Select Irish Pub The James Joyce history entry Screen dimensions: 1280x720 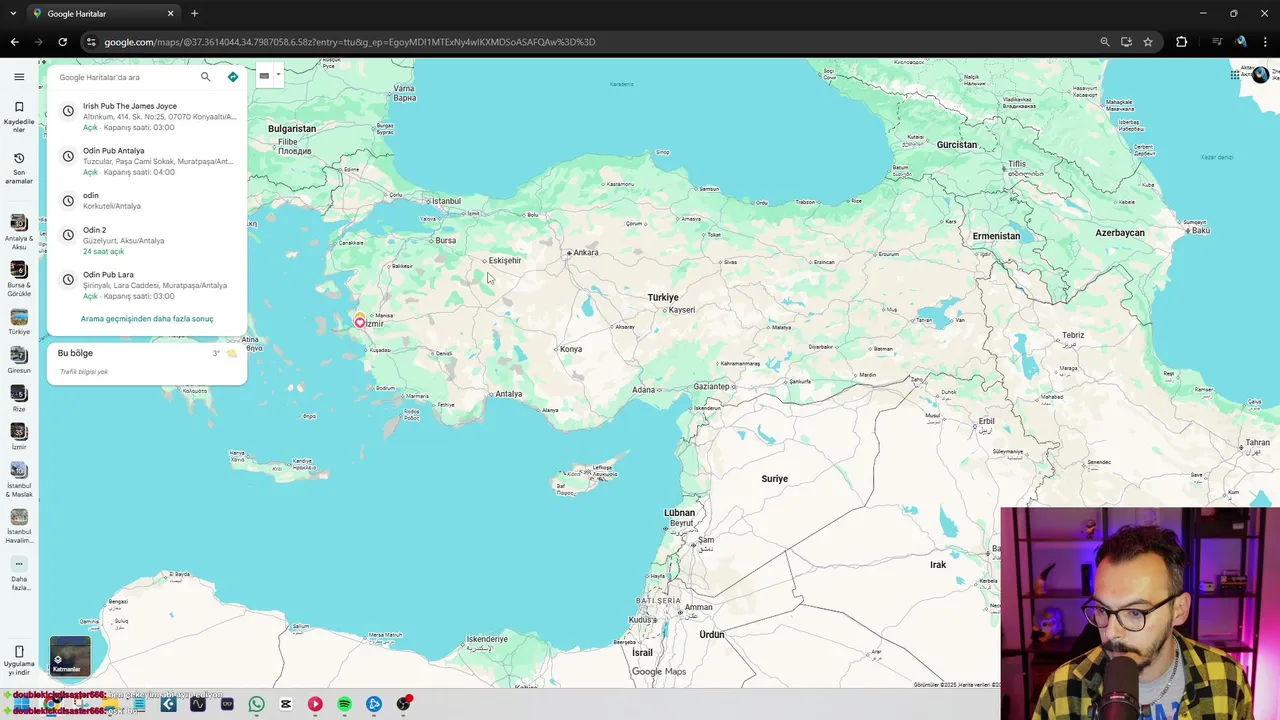(x=147, y=116)
